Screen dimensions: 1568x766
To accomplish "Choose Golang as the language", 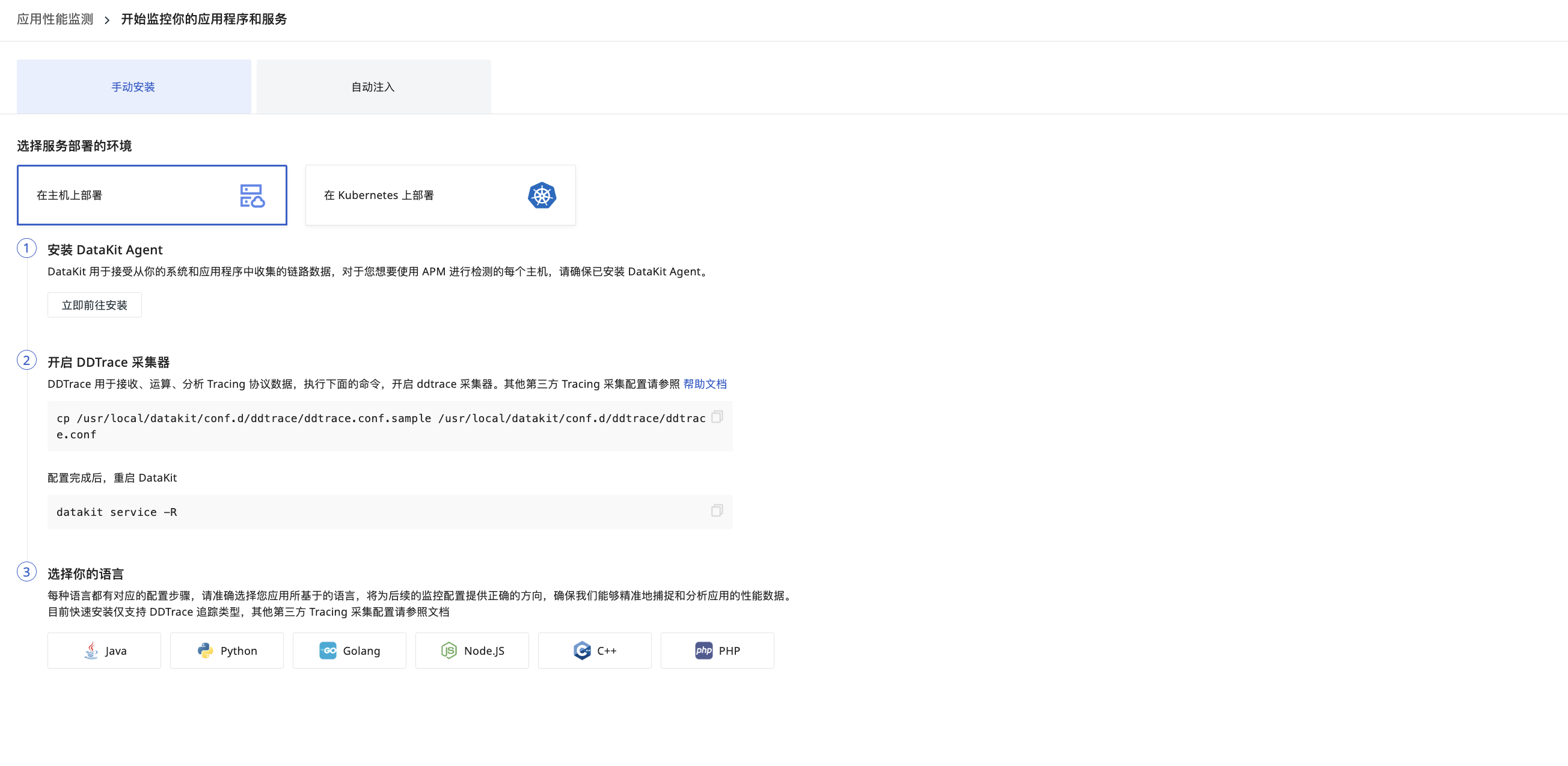I will pos(349,651).
